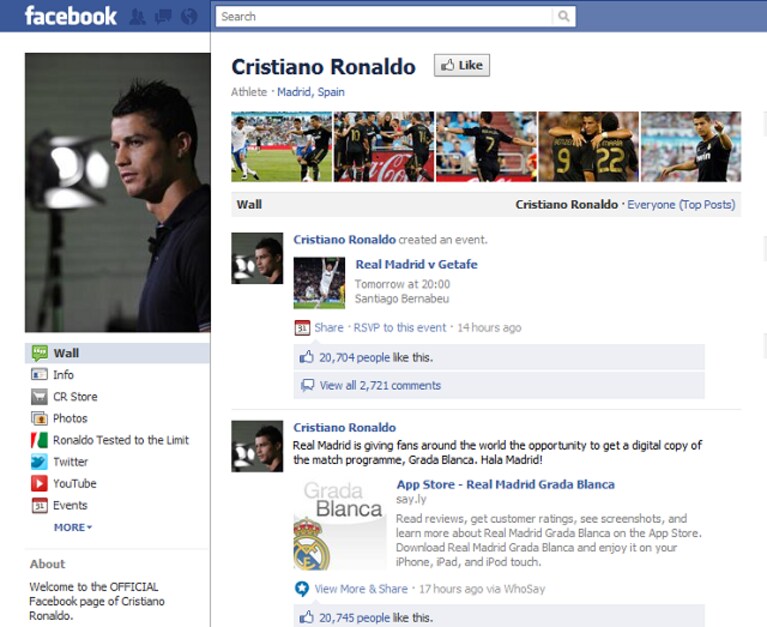This screenshot has height=627, width=767.
Task: Click the Like button on page
Action: click(x=462, y=65)
